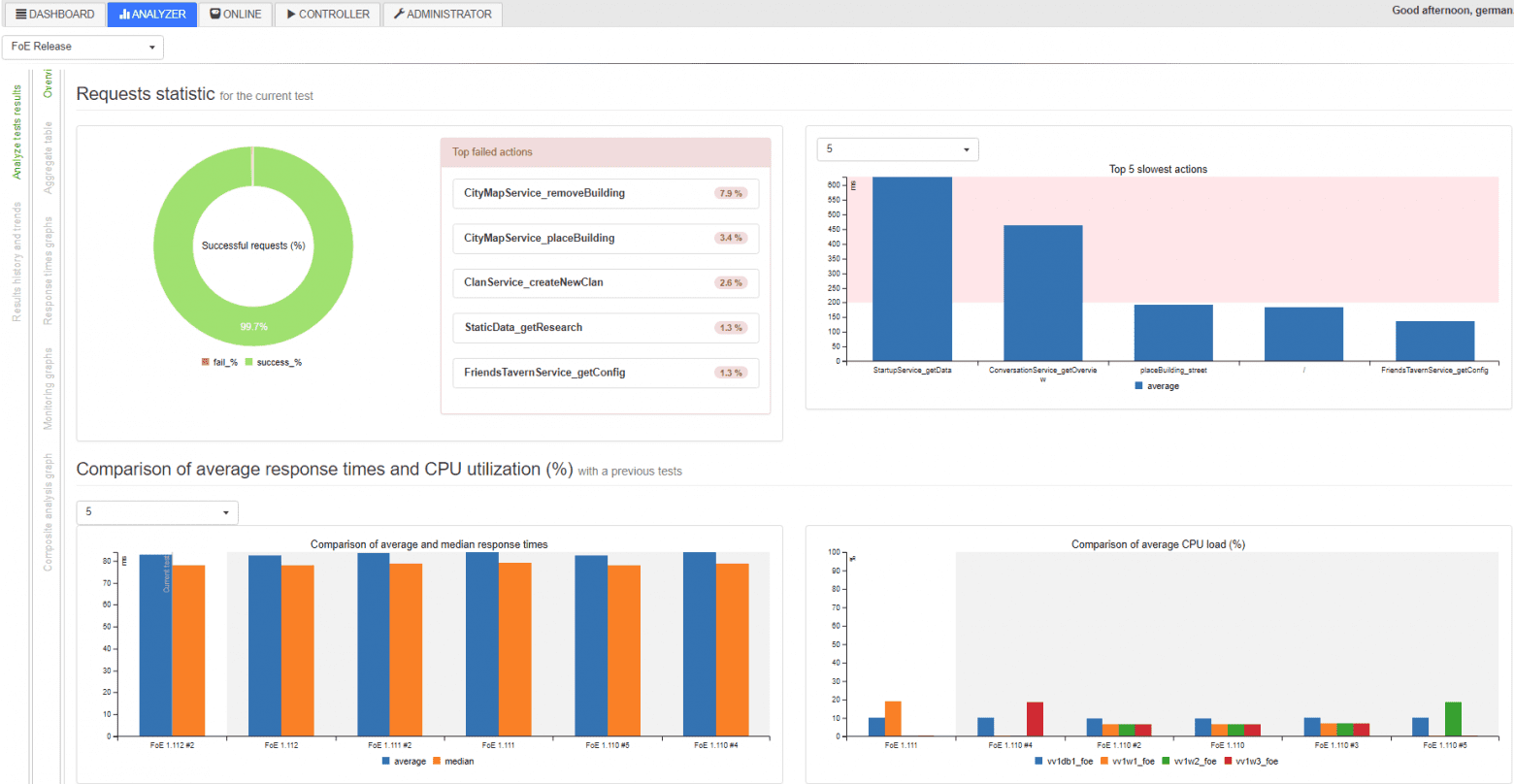This screenshot has height=784, width=1514.
Task: Click the Administrator wrench icon
Action: (398, 15)
